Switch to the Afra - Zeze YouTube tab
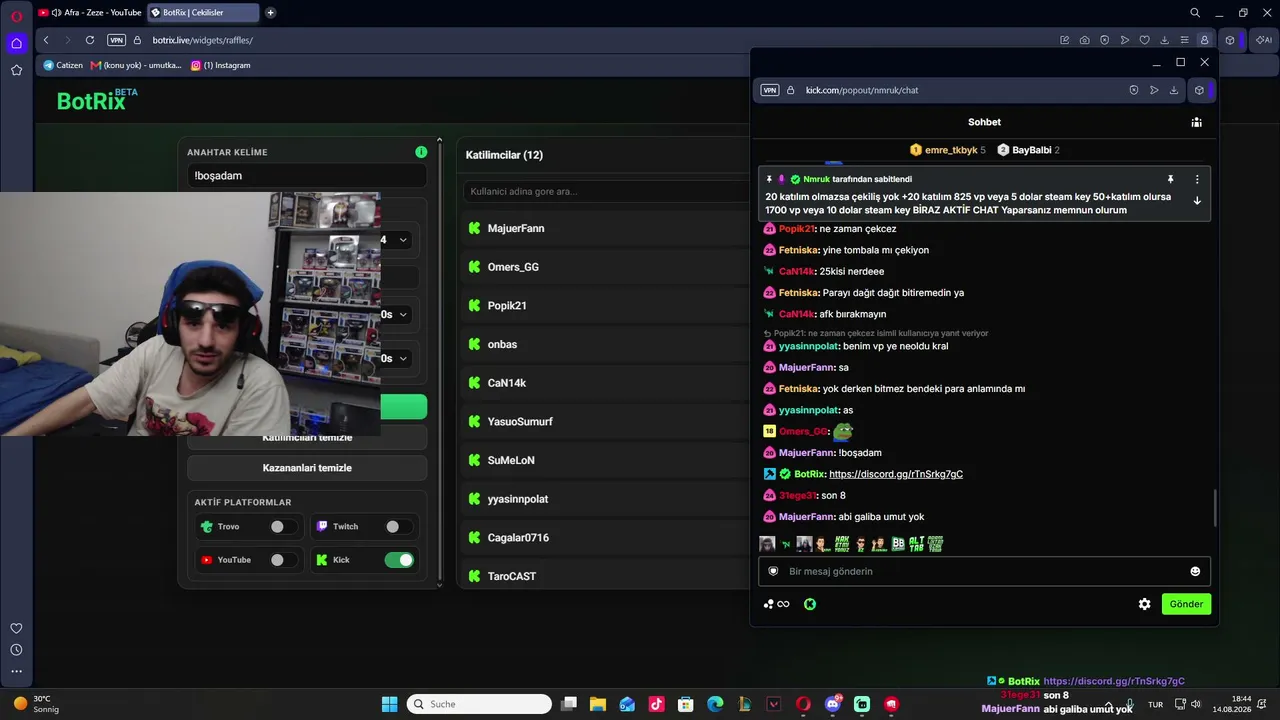 (90, 13)
